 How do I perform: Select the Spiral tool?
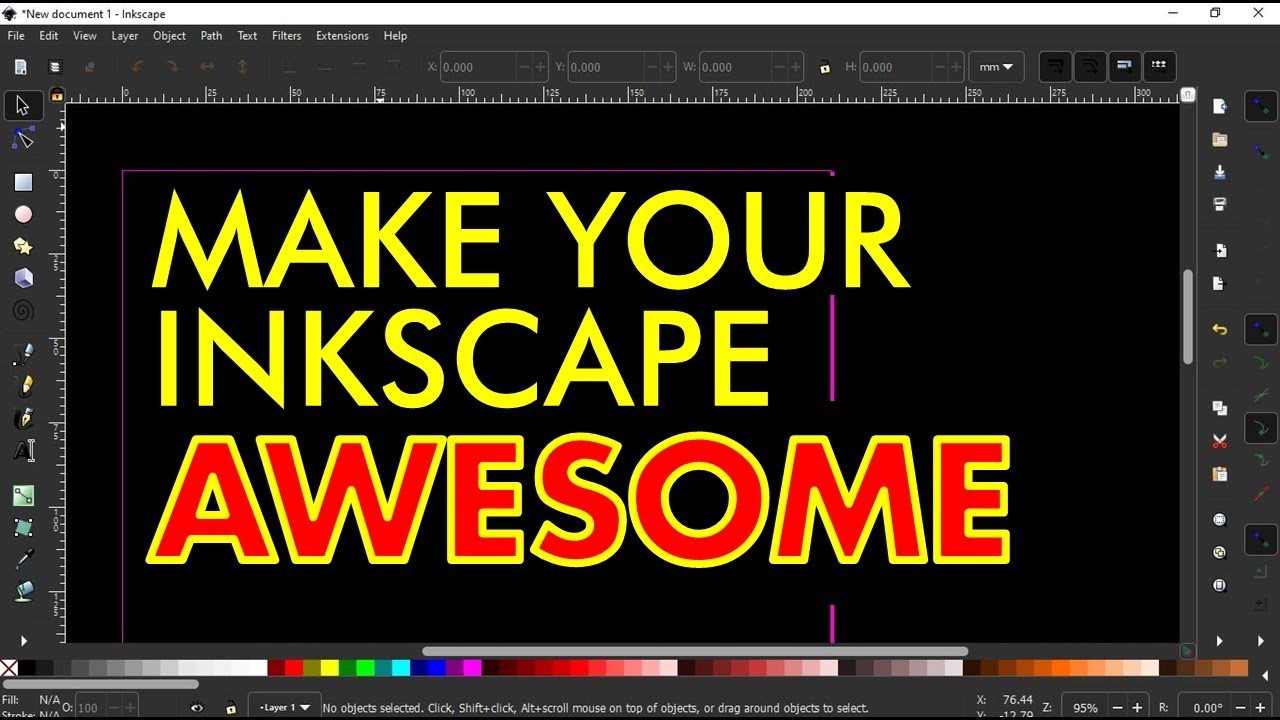click(x=23, y=311)
